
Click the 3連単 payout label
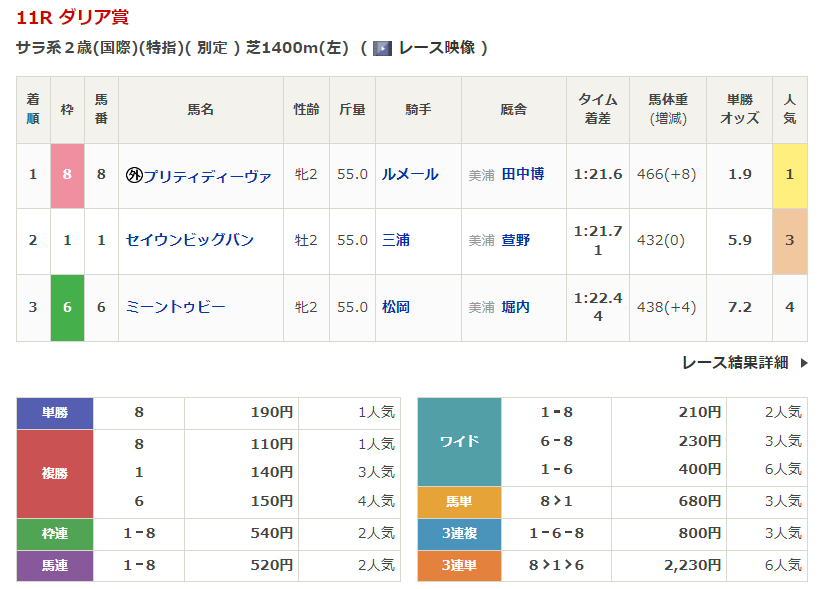pos(459,565)
